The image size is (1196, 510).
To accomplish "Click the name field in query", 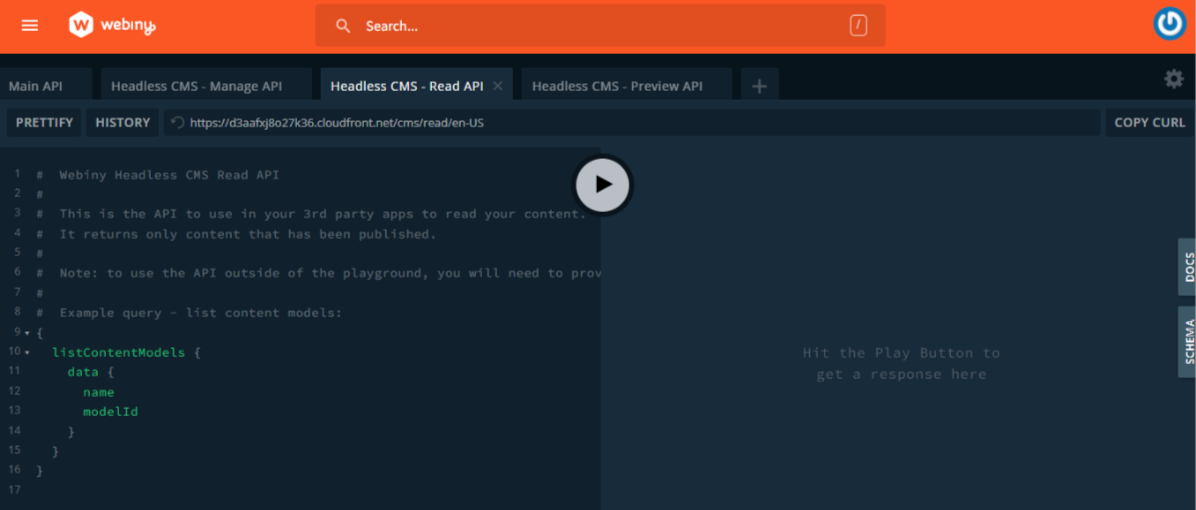I will (x=98, y=392).
